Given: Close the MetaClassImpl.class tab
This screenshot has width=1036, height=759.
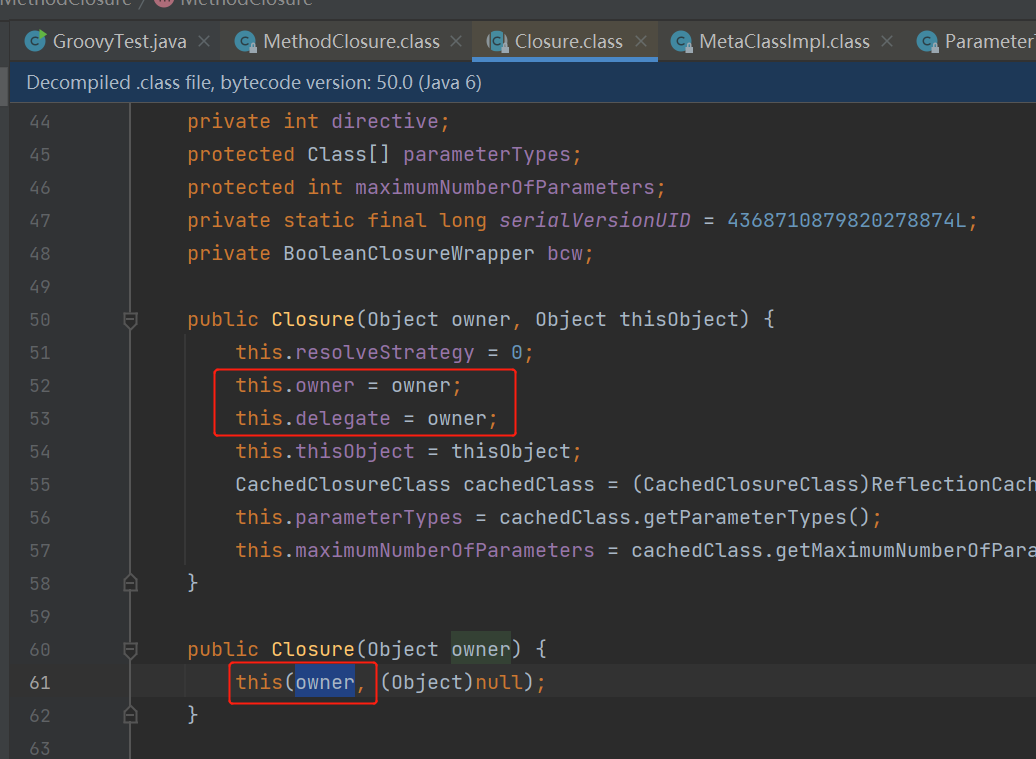Looking at the screenshot, I should (887, 42).
